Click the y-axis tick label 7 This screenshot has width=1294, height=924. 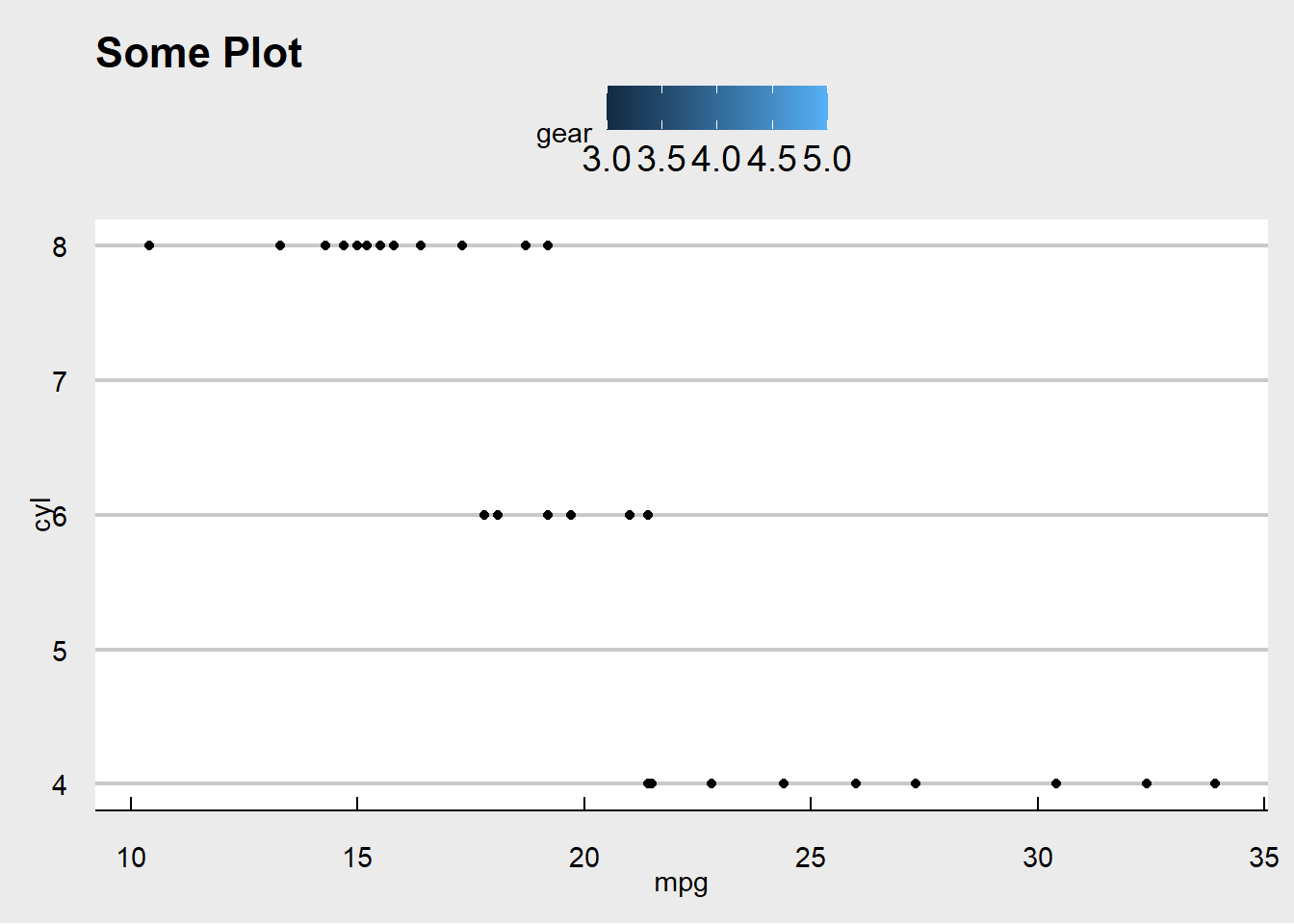[x=60, y=382]
